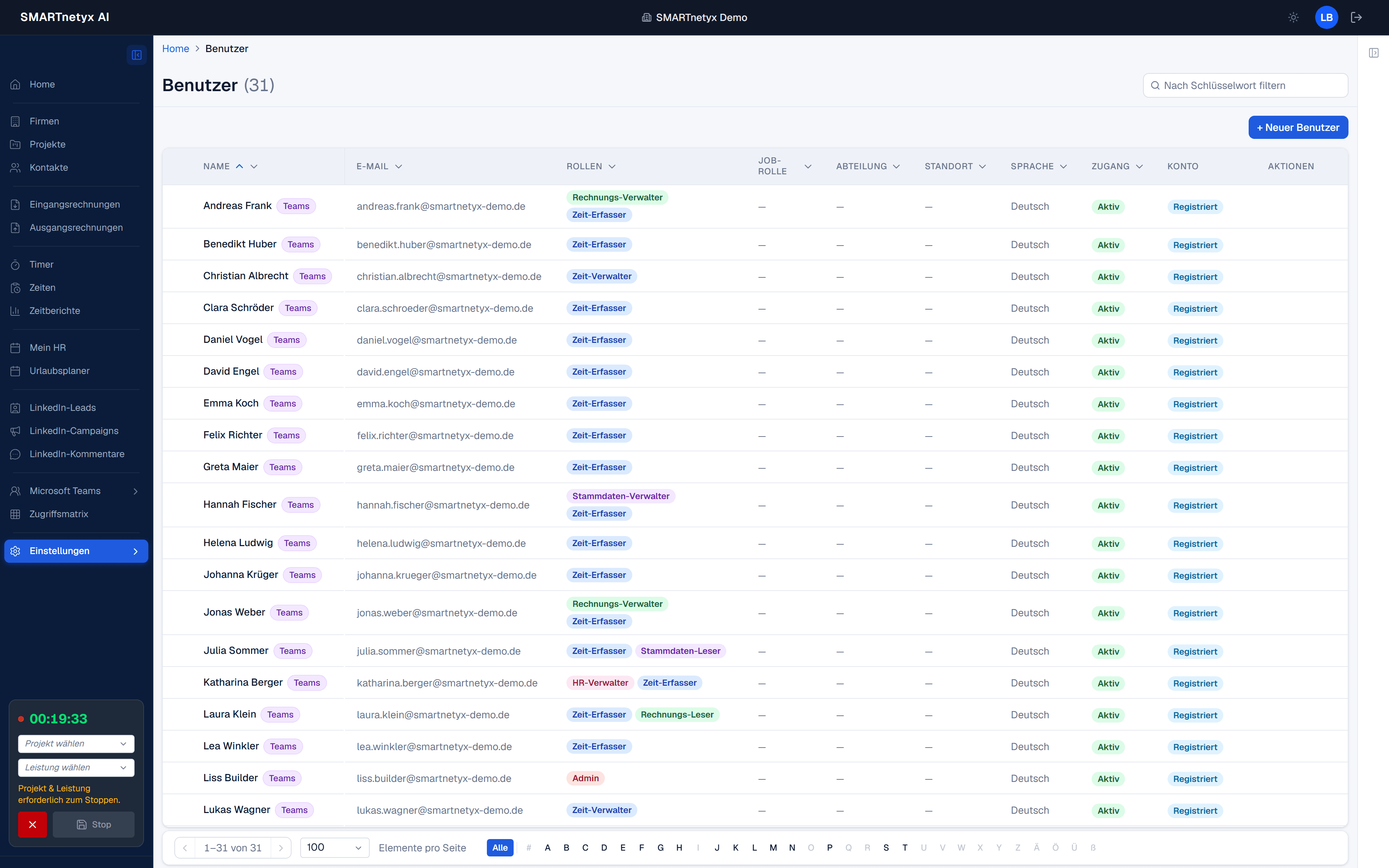
Task: Click the keyword filter input field
Action: click(x=1245, y=86)
